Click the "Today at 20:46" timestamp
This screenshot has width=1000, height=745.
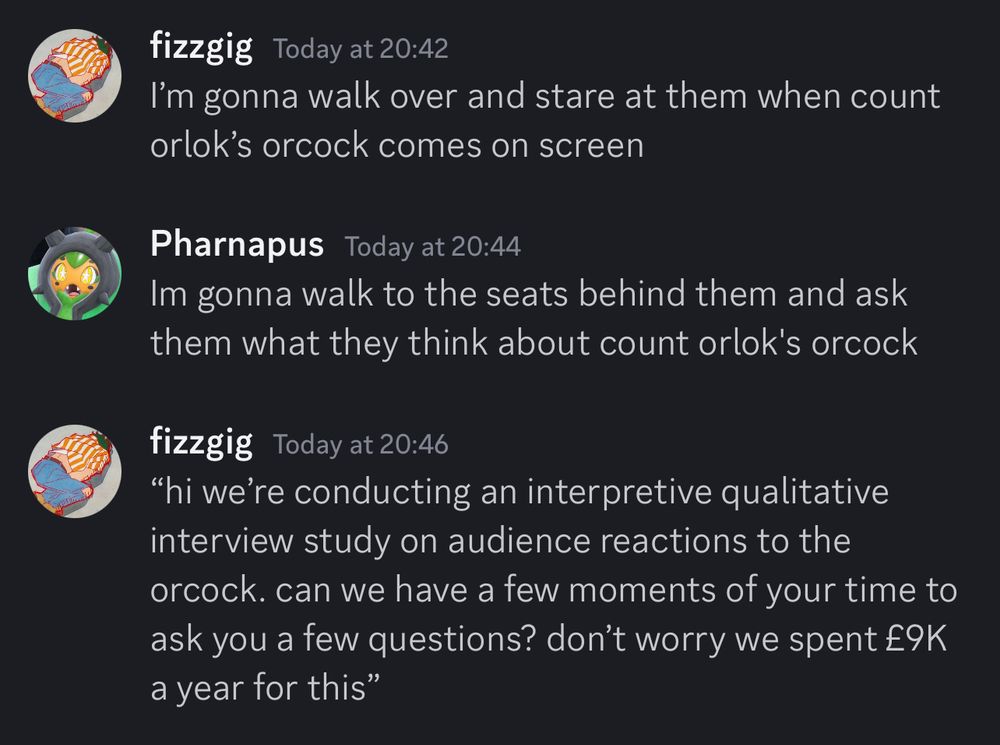[x=360, y=444]
